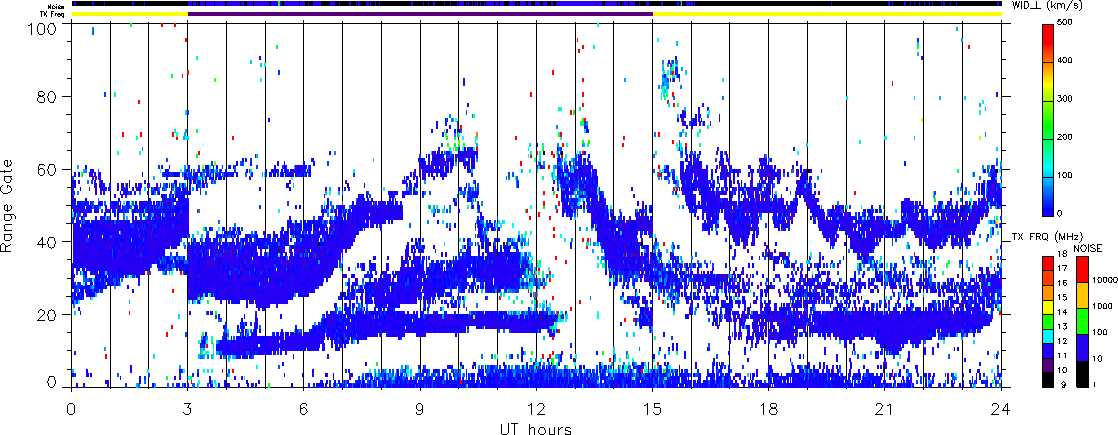Click the 'WID⊥ (km/s)' colorbar title
This screenshot has height=435, width=1118.
pos(1047,6)
